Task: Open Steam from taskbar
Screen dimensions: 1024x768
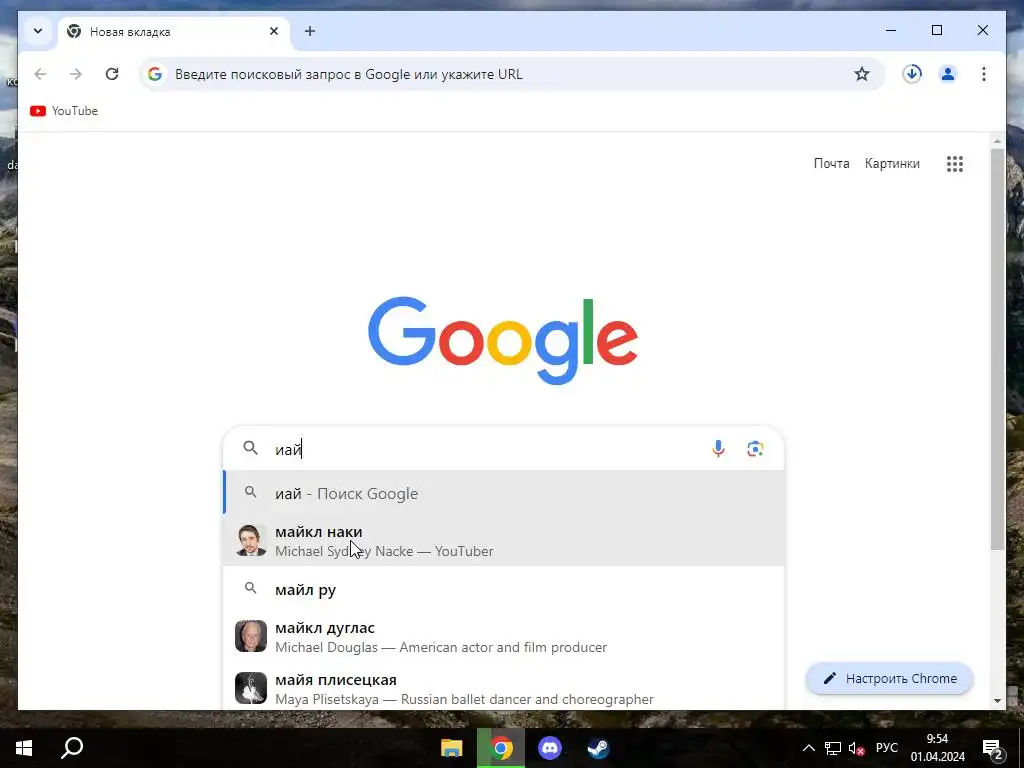Action: (x=598, y=748)
